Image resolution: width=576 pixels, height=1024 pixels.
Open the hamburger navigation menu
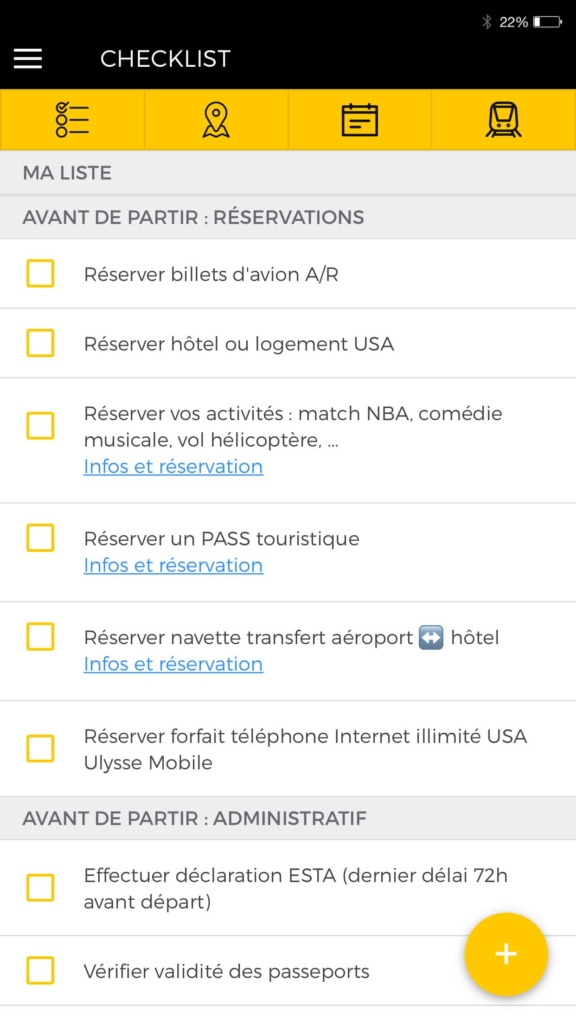(27, 58)
